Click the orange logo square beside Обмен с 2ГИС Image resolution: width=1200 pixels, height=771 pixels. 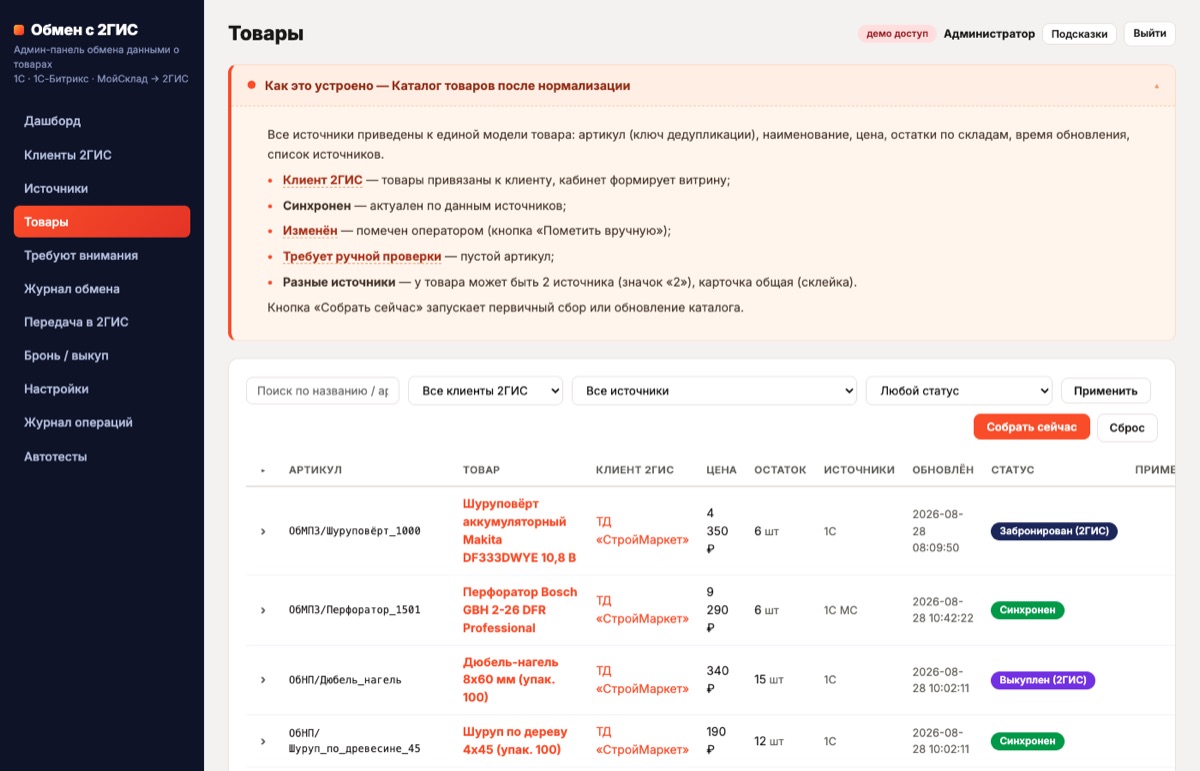pyautogui.click(x=19, y=30)
